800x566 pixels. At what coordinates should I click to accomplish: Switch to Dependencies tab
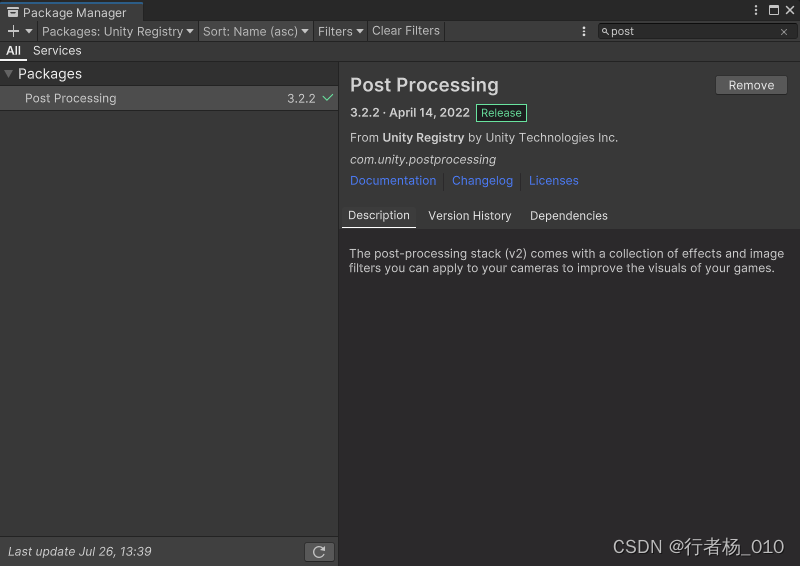[568, 216]
